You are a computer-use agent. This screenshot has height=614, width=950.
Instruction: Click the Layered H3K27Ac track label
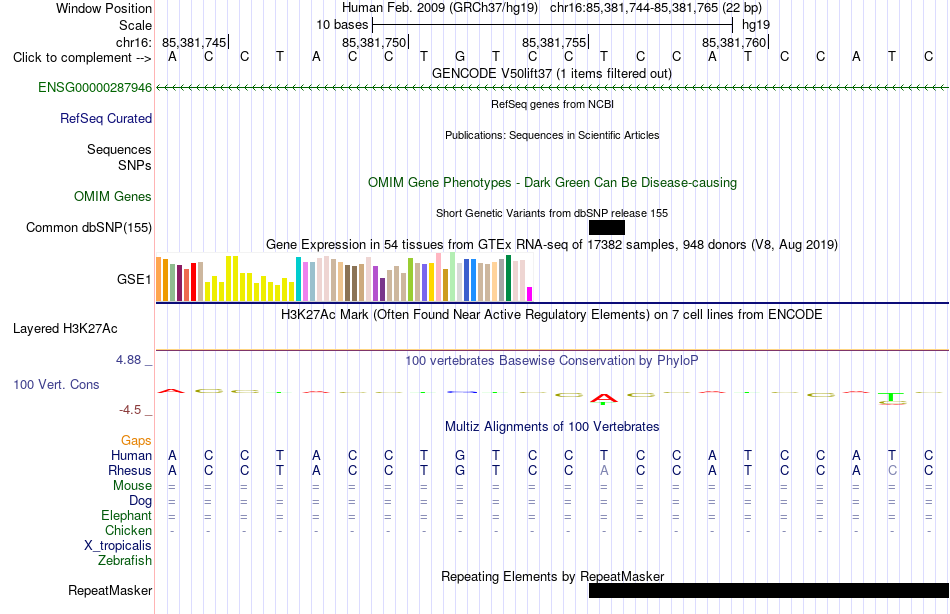tap(65, 329)
